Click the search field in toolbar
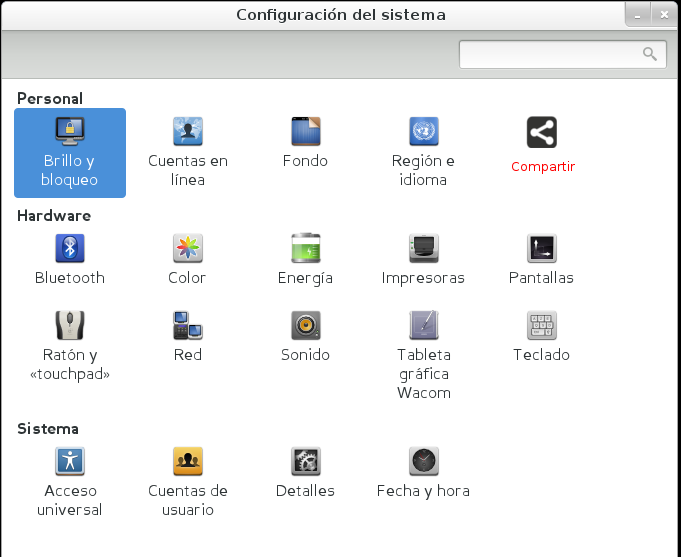Screen dimensions: 681x557 [x=562, y=54]
